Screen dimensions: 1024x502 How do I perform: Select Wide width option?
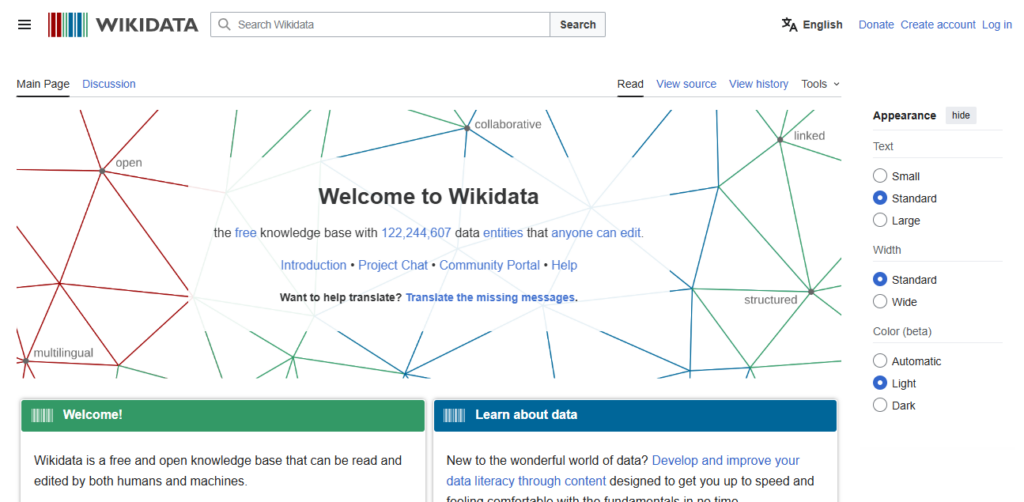point(880,302)
